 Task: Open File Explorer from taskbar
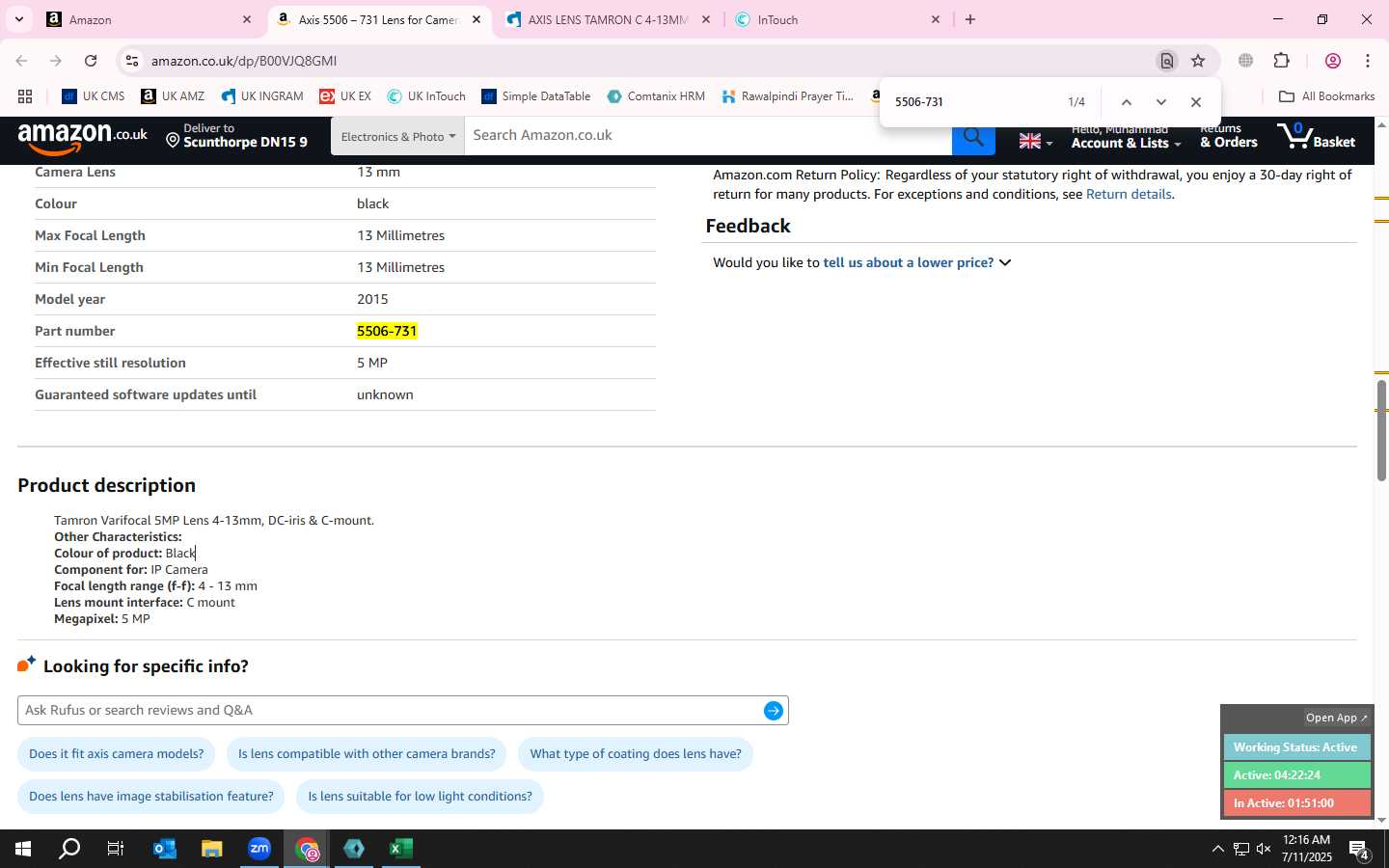pos(212,849)
